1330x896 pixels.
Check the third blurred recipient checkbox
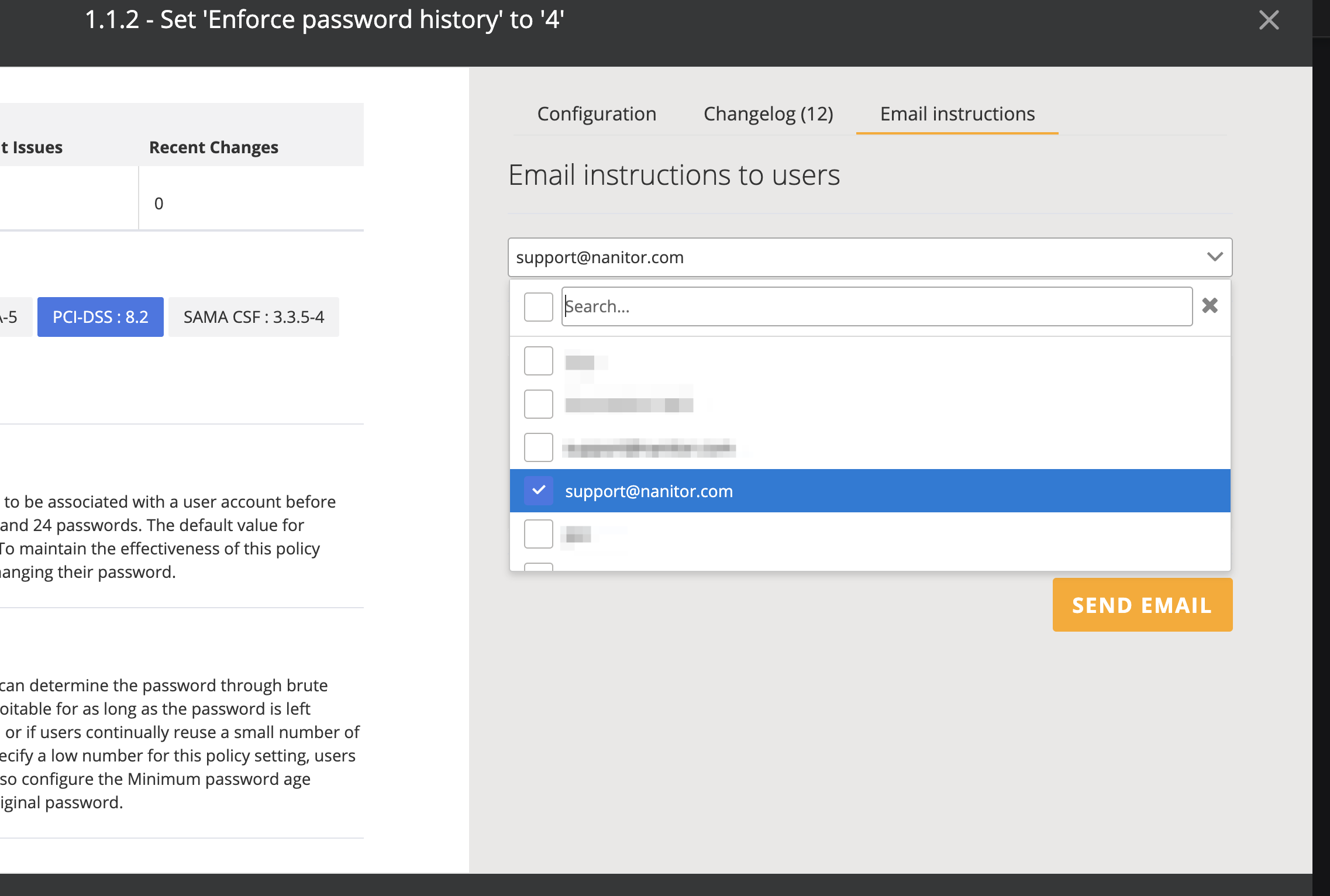click(538, 447)
